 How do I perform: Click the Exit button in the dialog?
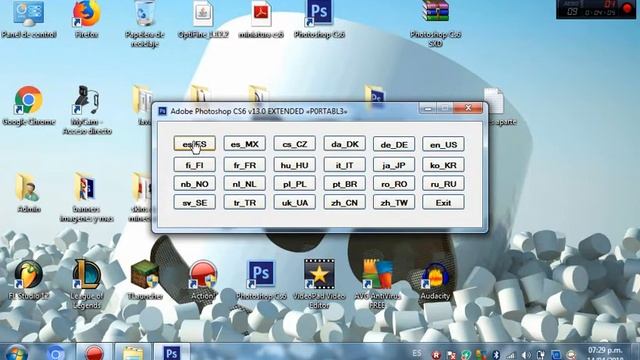pos(443,202)
